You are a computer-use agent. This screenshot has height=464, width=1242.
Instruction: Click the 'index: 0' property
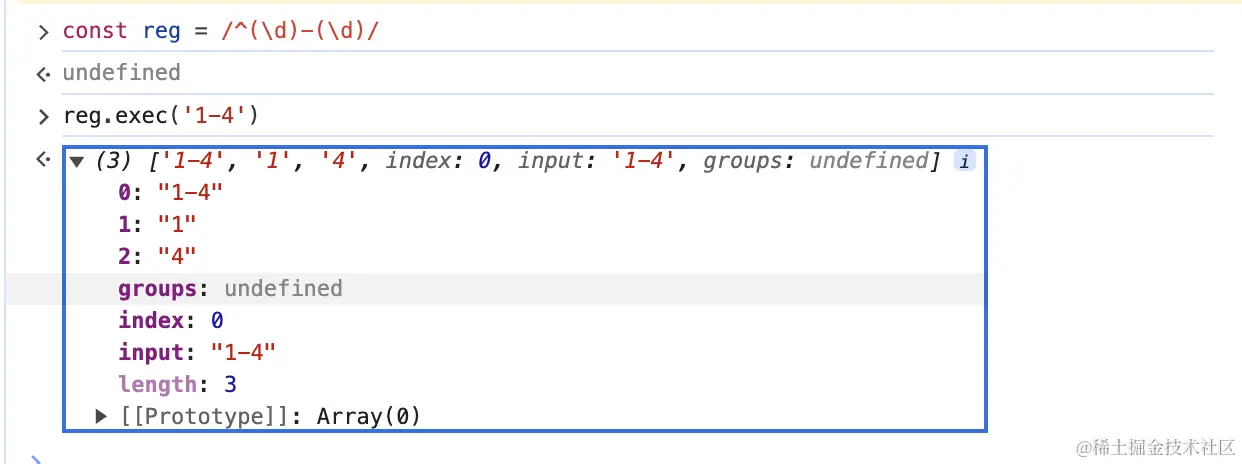click(170, 321)
